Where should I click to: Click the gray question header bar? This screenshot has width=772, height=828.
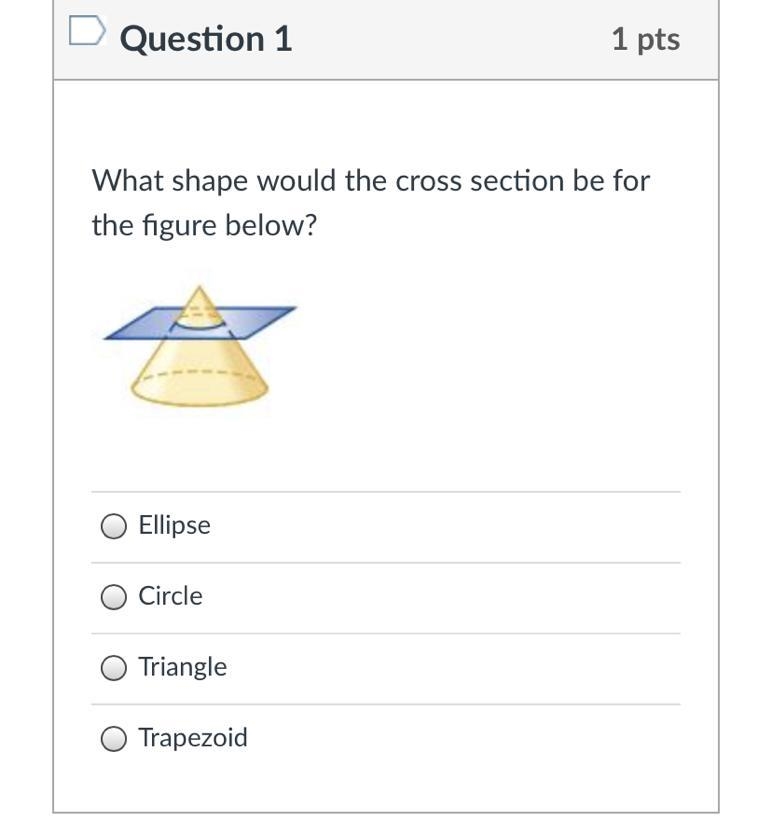pyautogui.click(x=386, y=40)
